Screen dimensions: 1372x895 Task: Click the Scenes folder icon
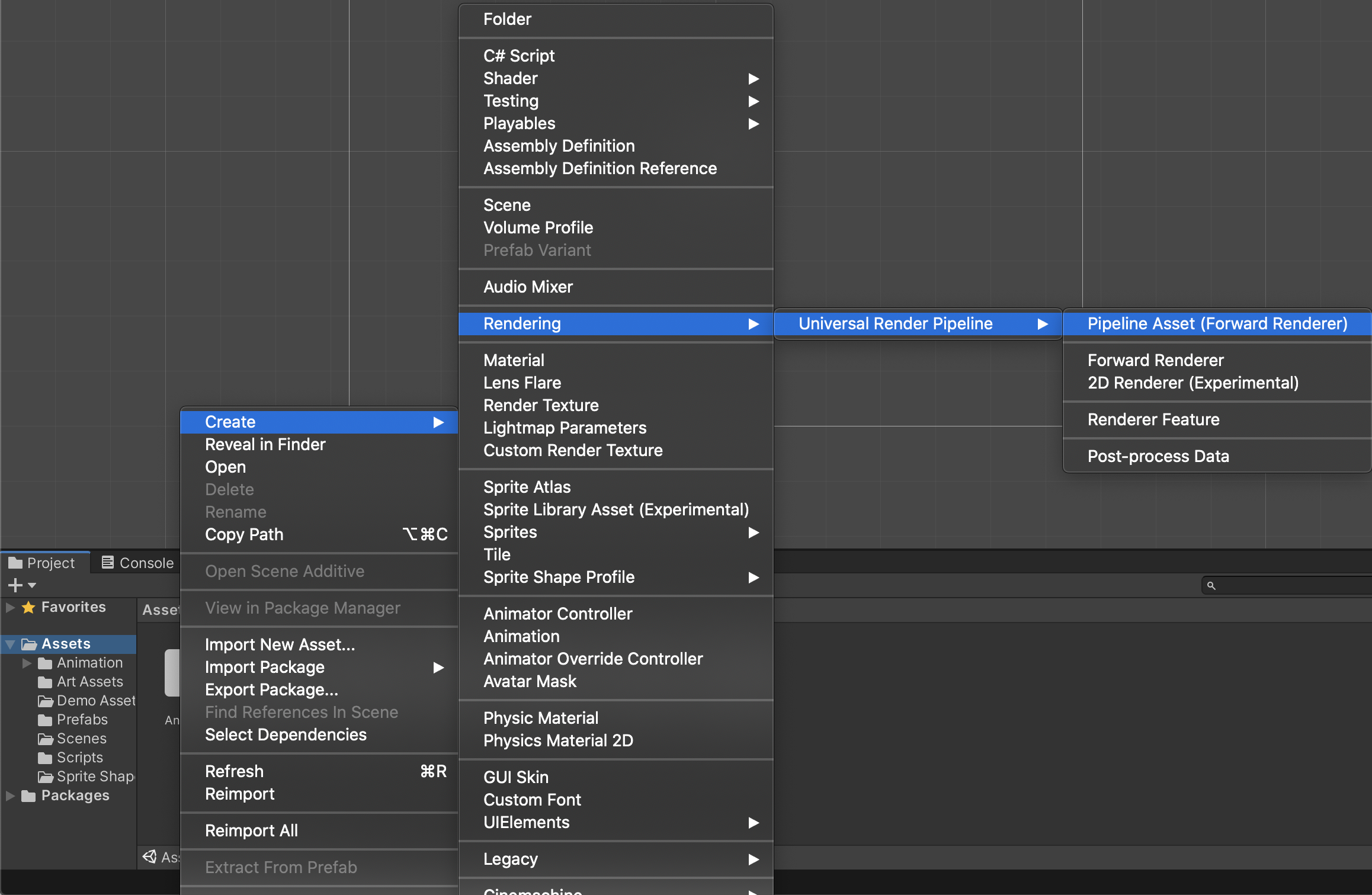(x=45, y=739)
